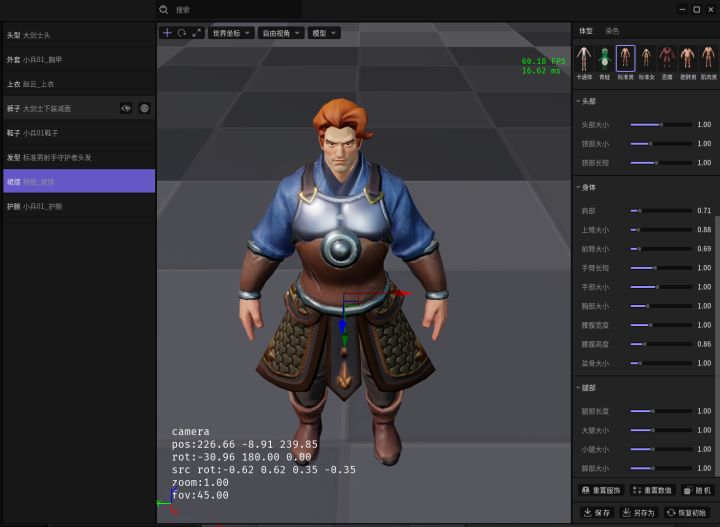Adjust the 上臂大小 slider valued 0.88
The width and height of the screenshot is (720, 527).
(x=661, y=230)
